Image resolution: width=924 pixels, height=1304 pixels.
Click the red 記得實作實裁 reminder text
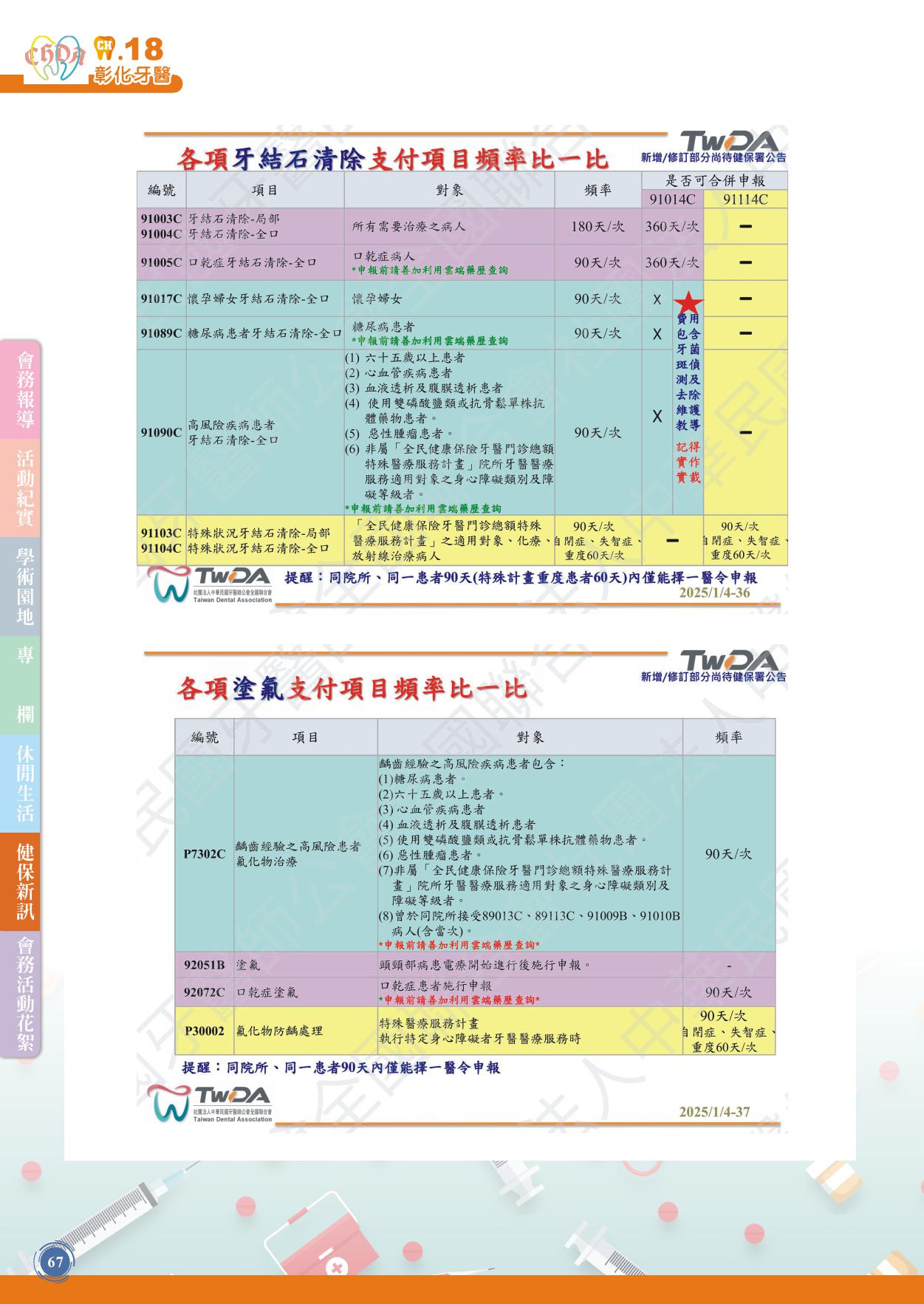coord(688,462)
